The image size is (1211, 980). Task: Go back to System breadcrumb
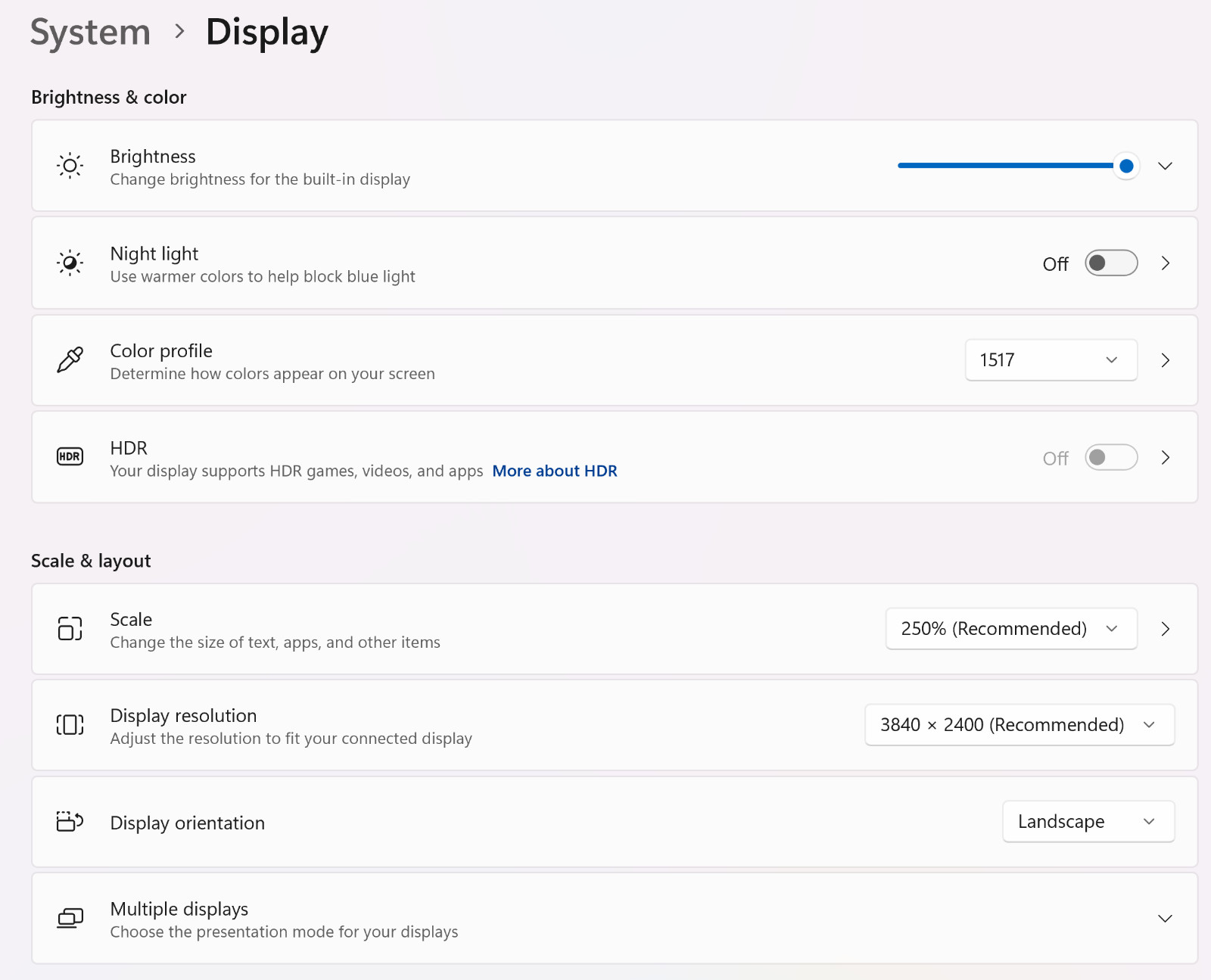pos(90,33)
